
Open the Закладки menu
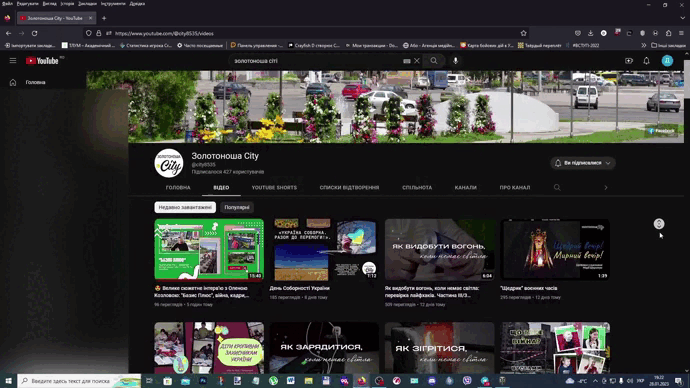pyautogui.click(x=87, y=4)
